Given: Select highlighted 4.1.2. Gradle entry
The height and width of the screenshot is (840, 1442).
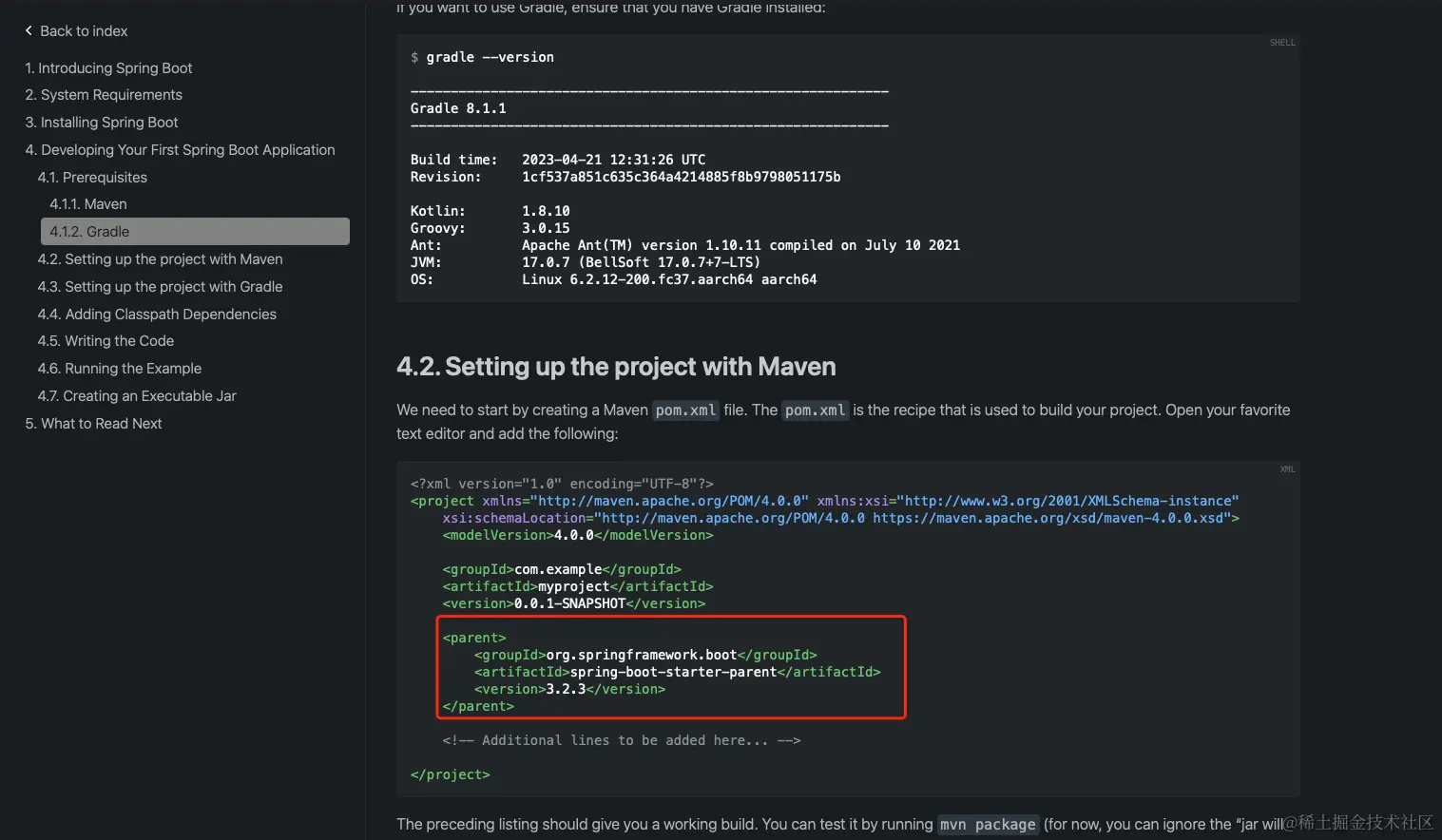Looking at the screenshot, I should click(x=195, y=232).
